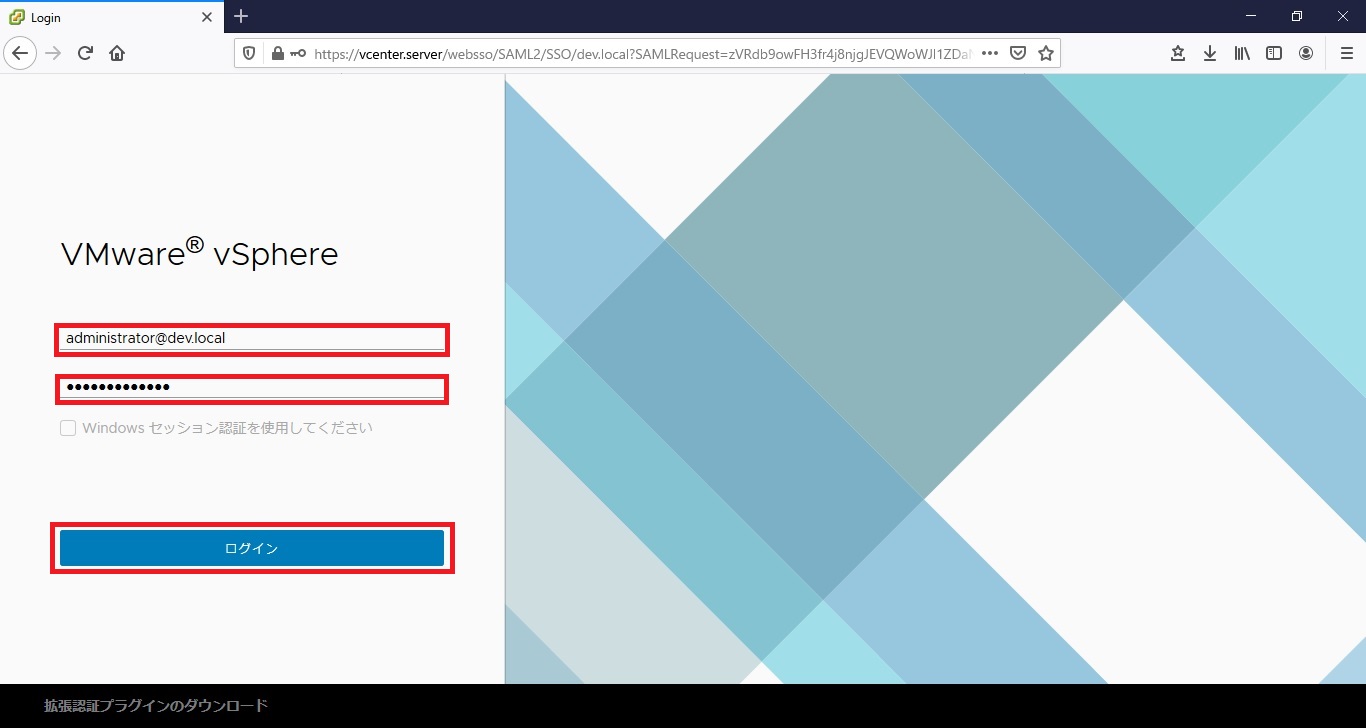This screenshot has height=728, width=1366.
Task: Open the Library bookmarks and history menu
Action: [x=1241, y=54]
